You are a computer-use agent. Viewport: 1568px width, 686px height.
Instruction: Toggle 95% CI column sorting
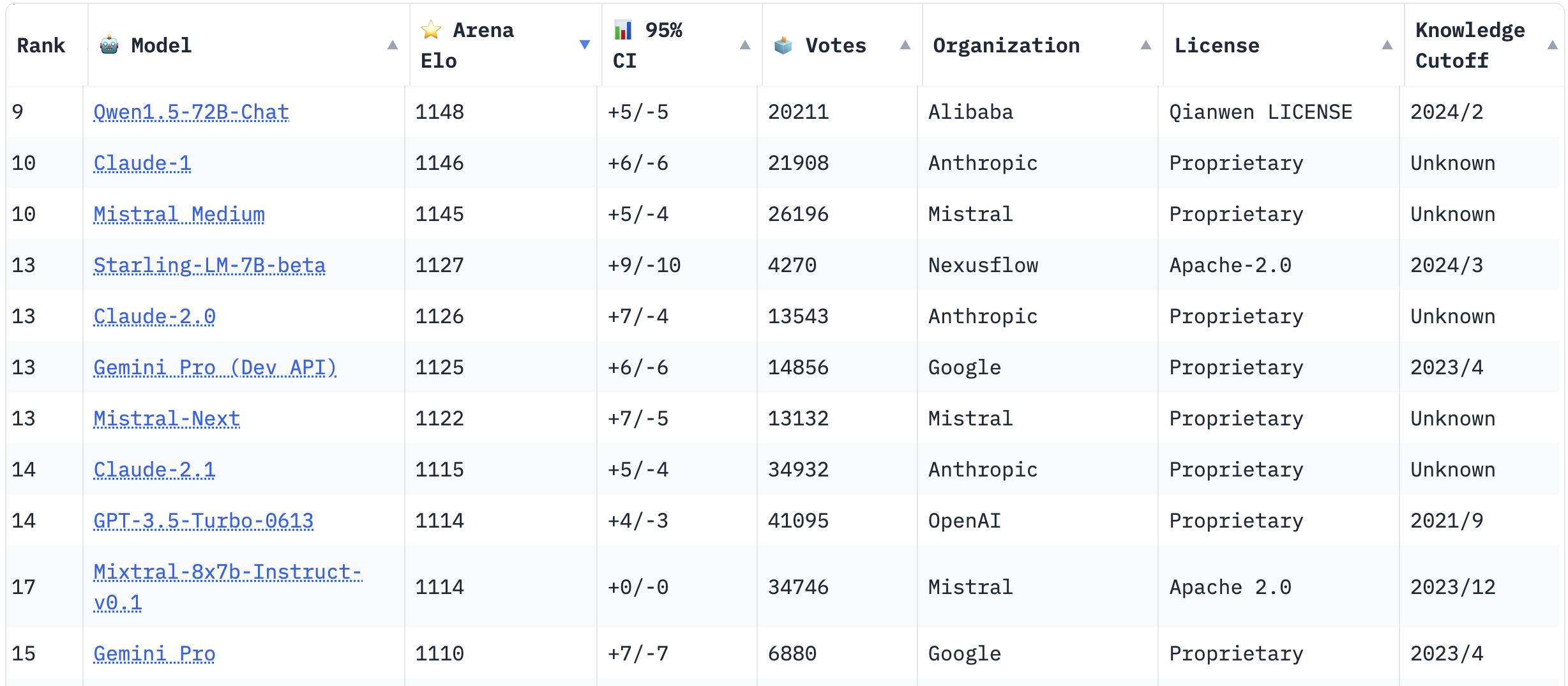(745, 45)
